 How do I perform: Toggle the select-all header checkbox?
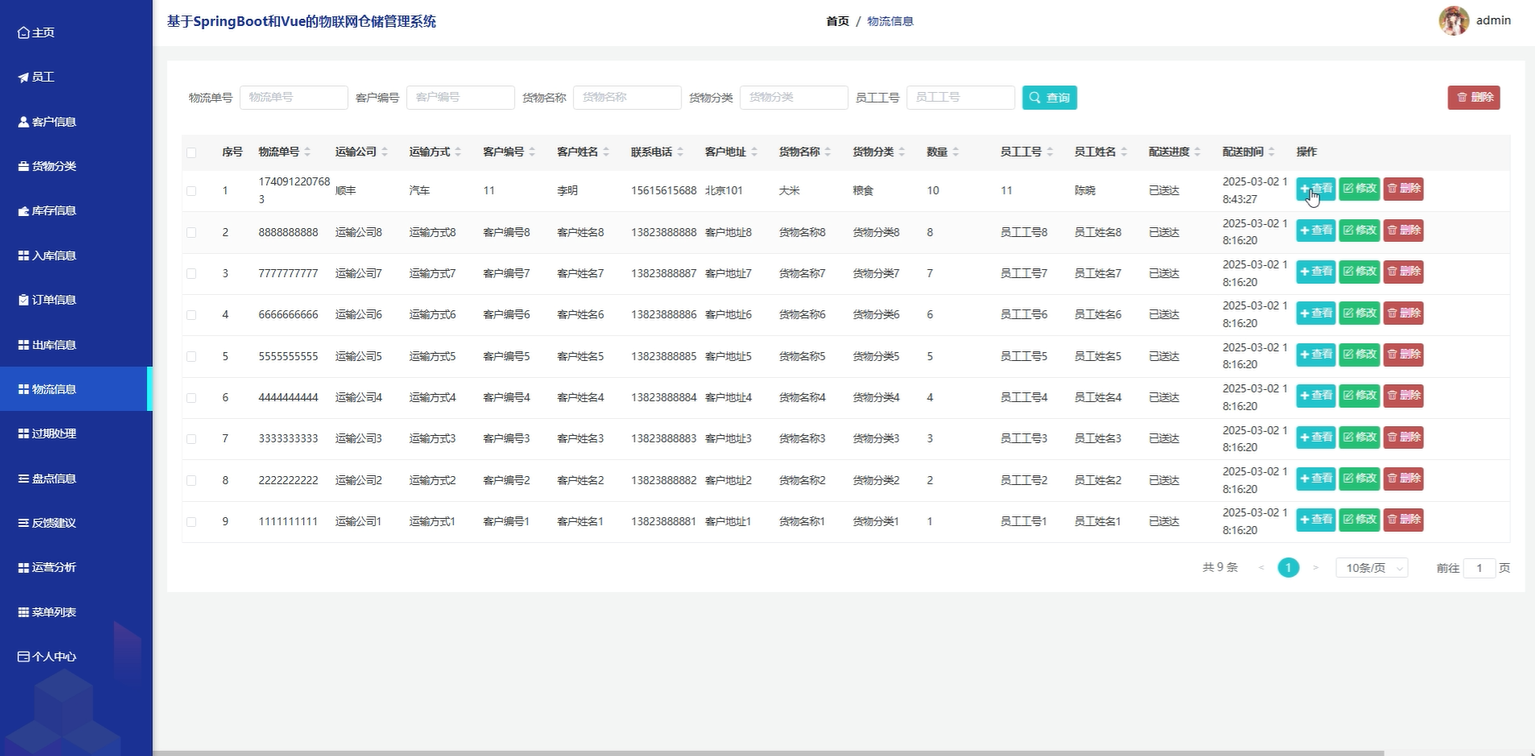tap(191, 152)
